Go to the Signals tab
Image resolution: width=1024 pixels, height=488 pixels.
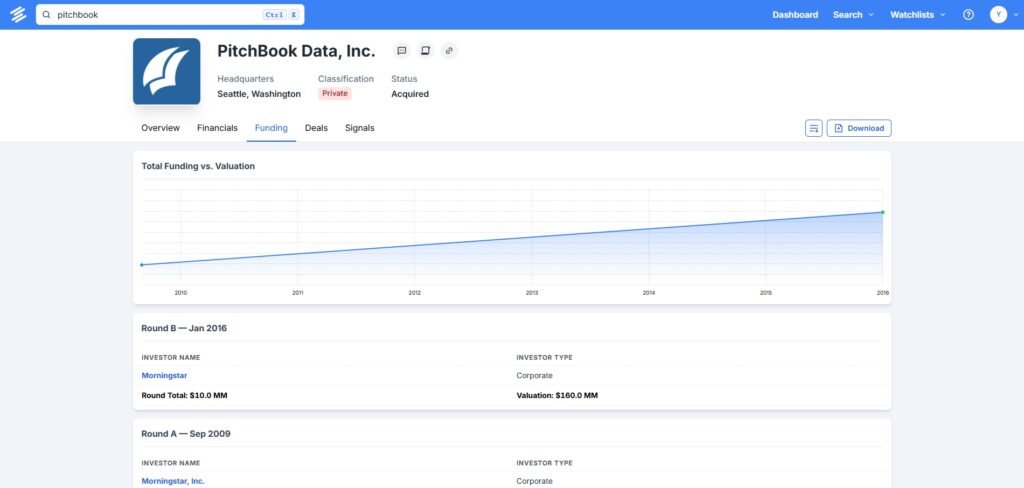point(360,128)
